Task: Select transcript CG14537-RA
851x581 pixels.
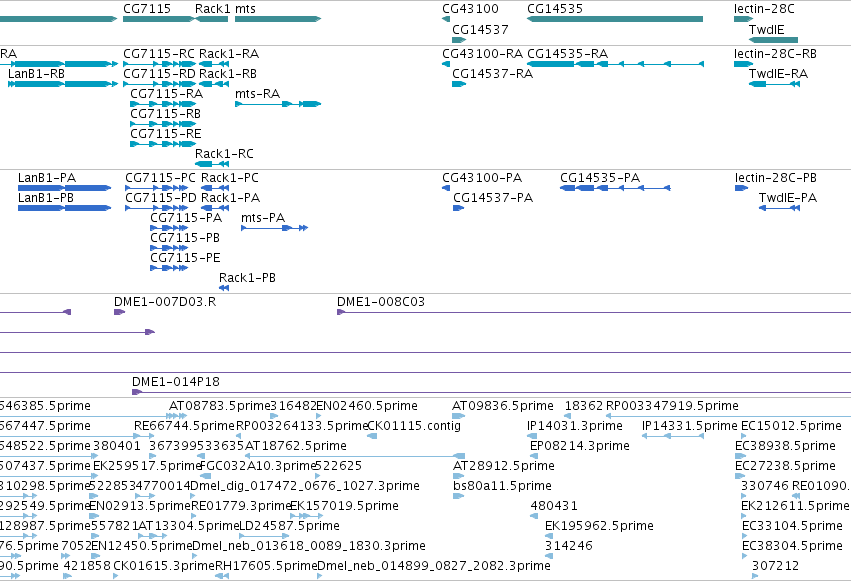Action: tap(493, 74)
